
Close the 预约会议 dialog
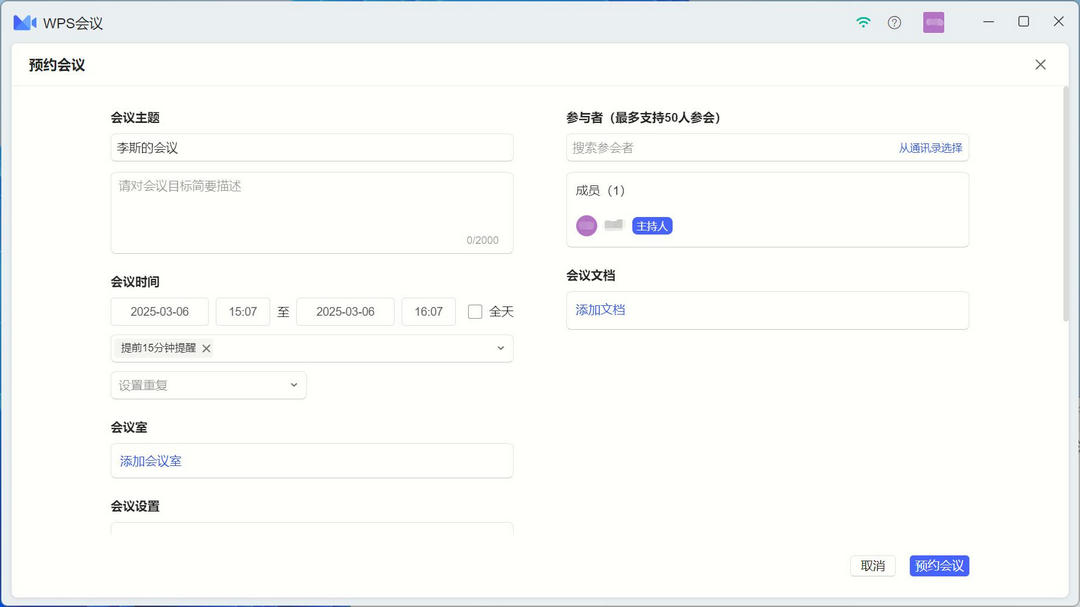[1040, 64]
